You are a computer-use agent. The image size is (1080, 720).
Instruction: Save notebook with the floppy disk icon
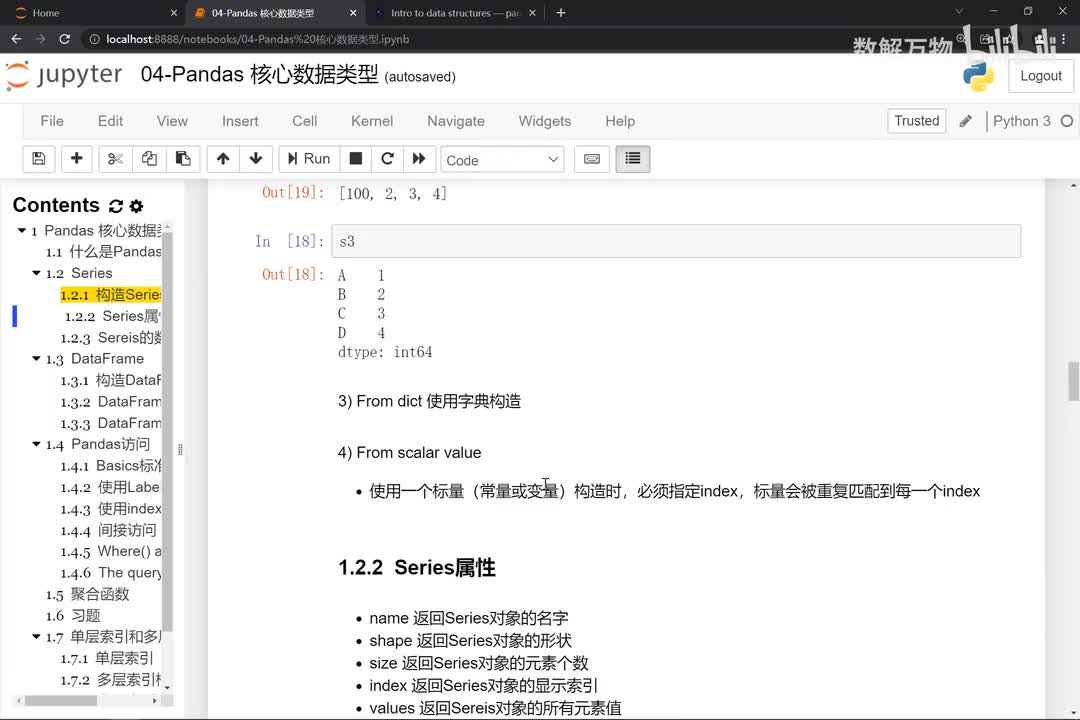[x=39, y=159]
